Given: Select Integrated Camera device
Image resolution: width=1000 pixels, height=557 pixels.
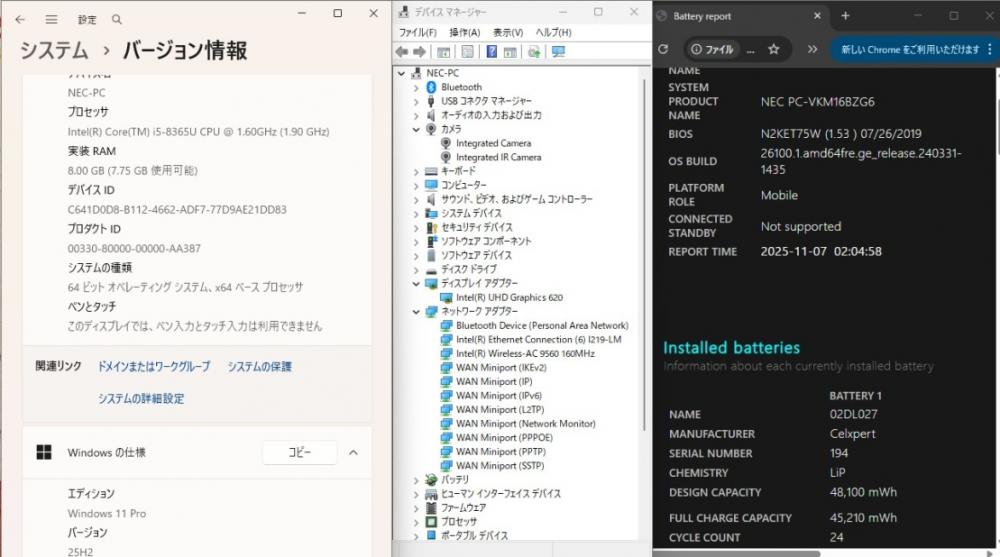Looking at the screenshot, I should point(493,144).
